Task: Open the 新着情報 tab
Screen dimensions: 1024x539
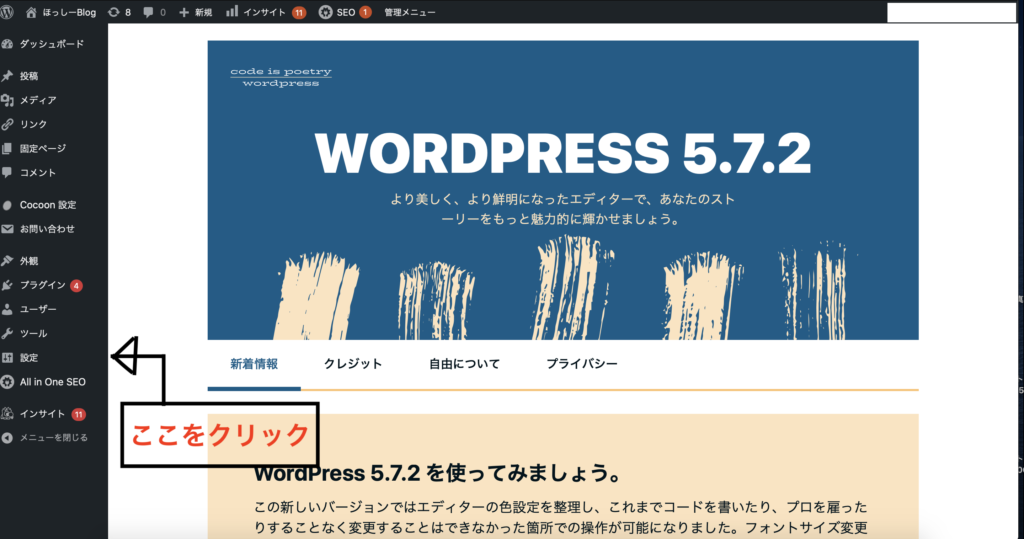Action: point(254,364)
